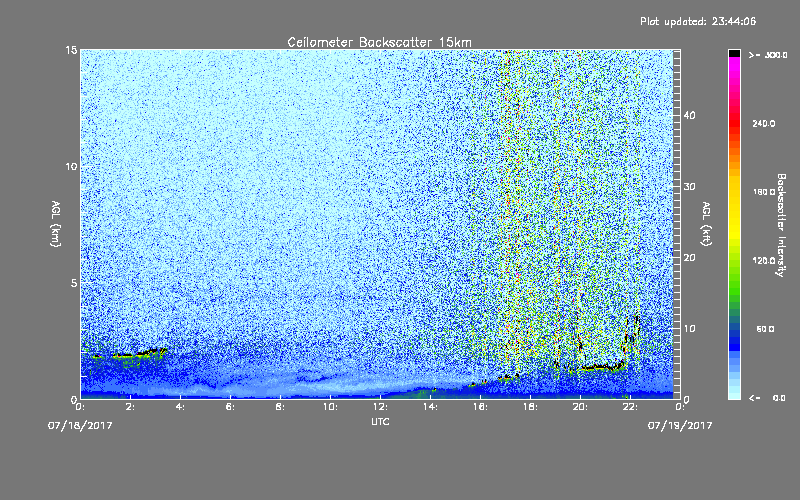Screen dimensions: 800x500
Task: Click the left 'AGL (km)' axis label
Action: pos(56,223)
